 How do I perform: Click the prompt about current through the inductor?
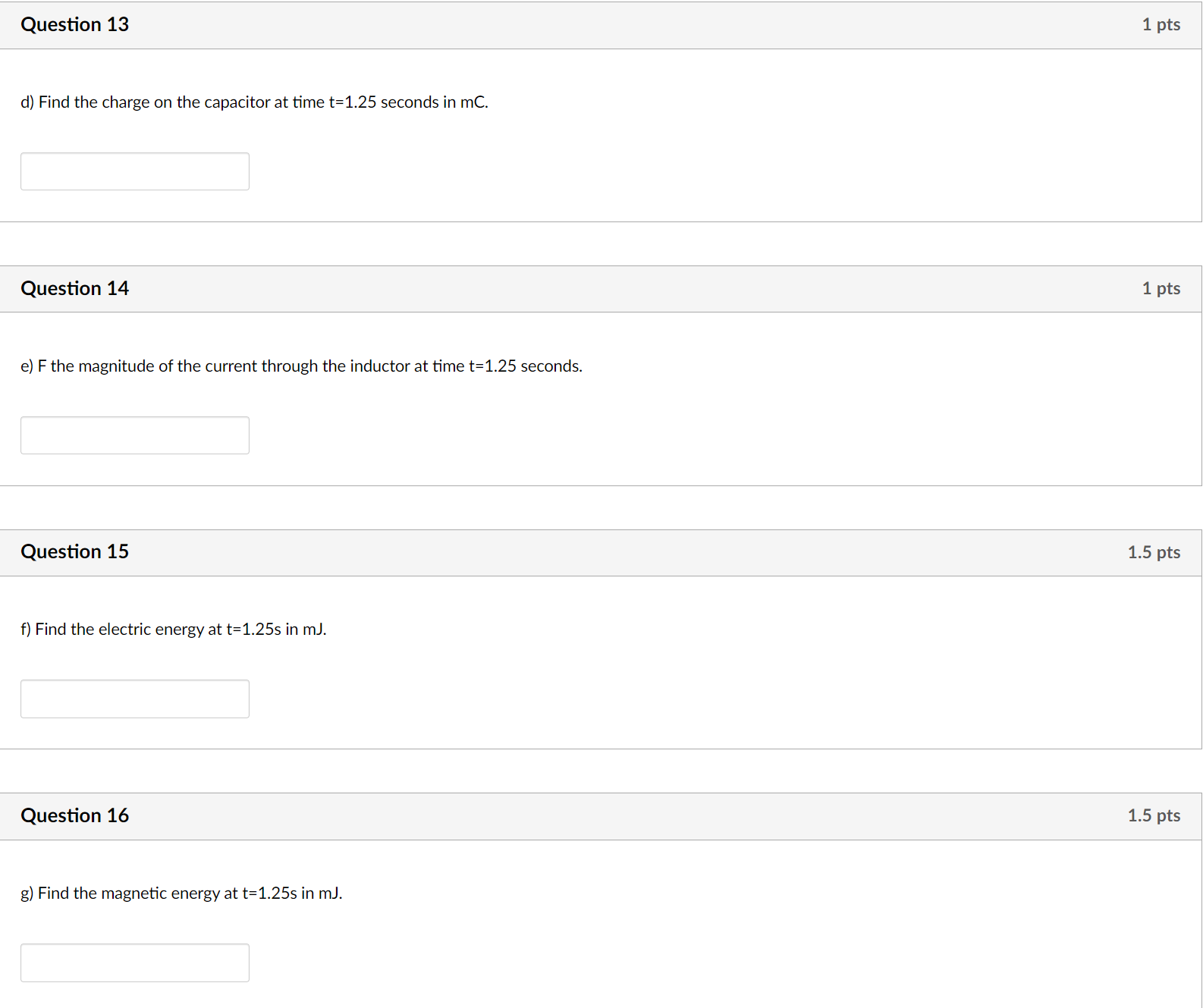(x=301, y=366)
